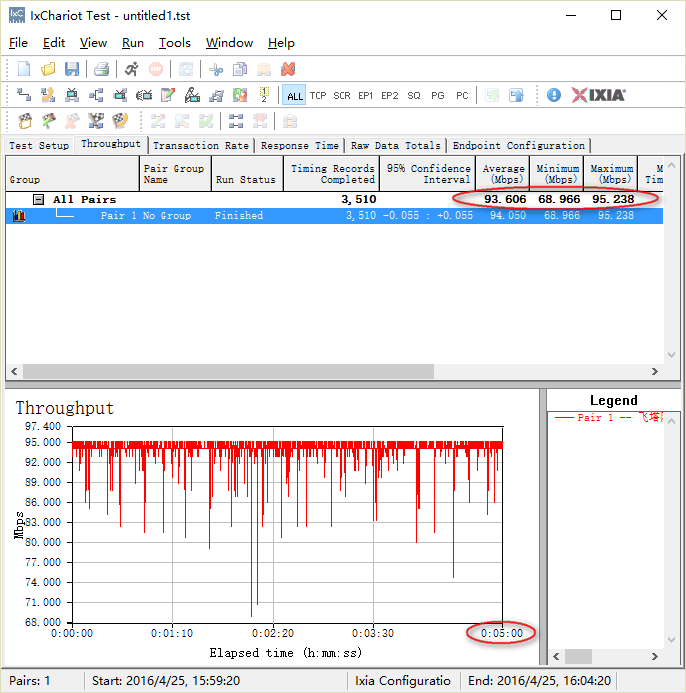Click the Average (Mbps) column header
The image size is (686, 693).
click(x=503, y=174)
